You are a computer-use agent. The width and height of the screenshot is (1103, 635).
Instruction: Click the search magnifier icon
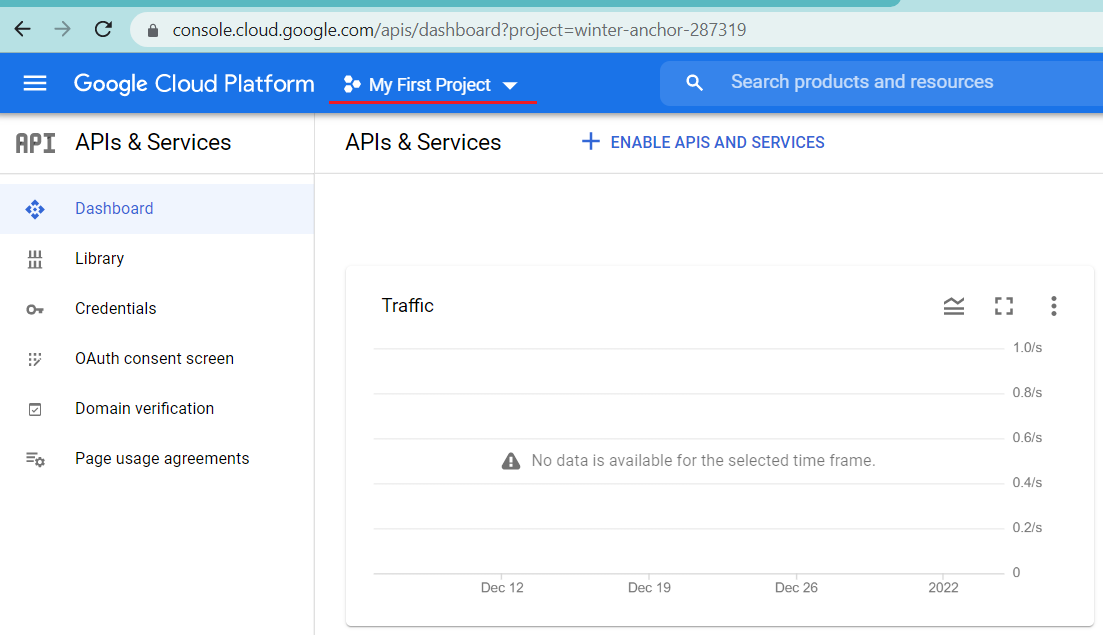[x=694, y=82]
